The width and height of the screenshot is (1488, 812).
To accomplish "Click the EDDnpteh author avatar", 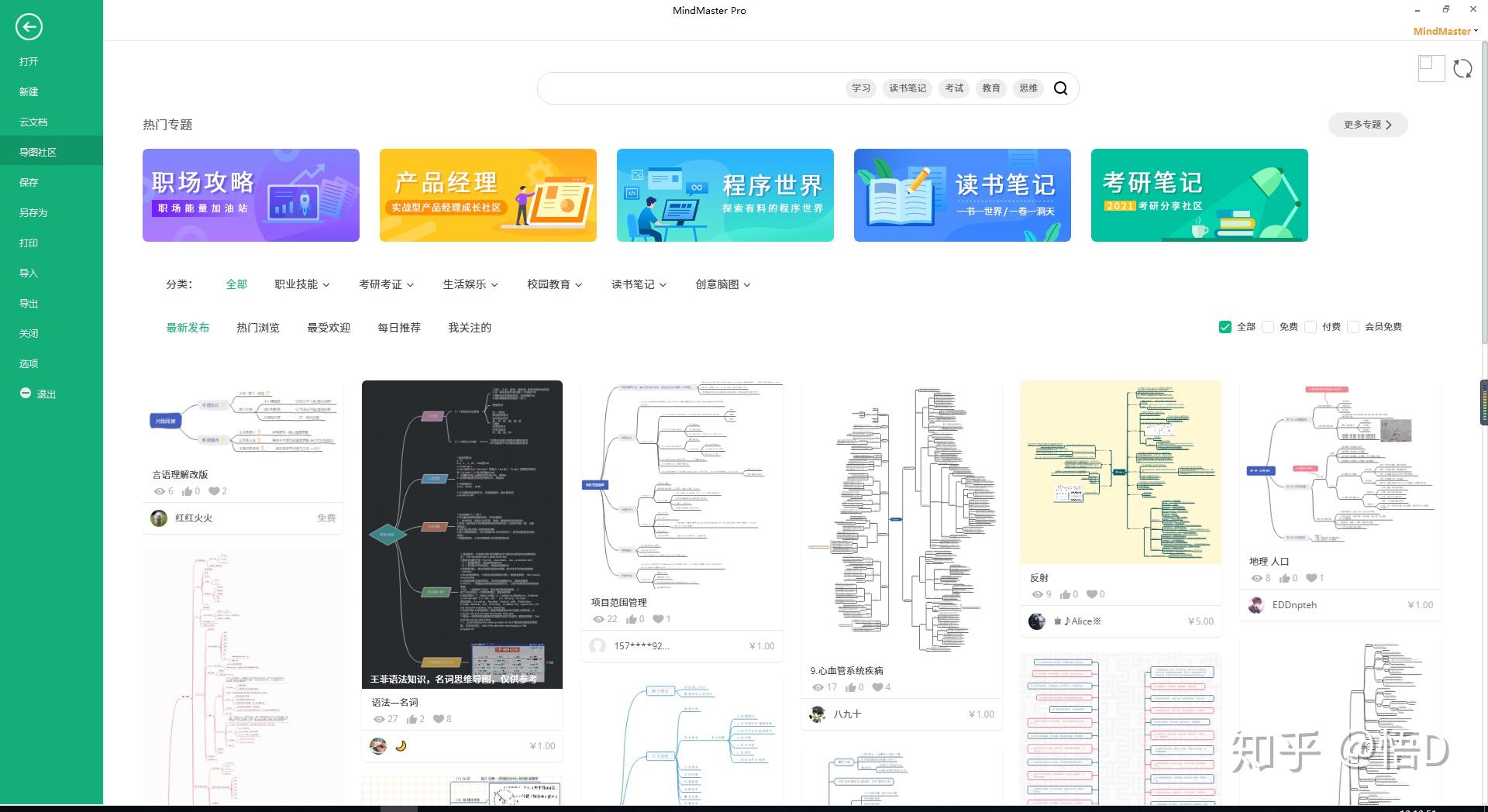I will point(1255,604).
